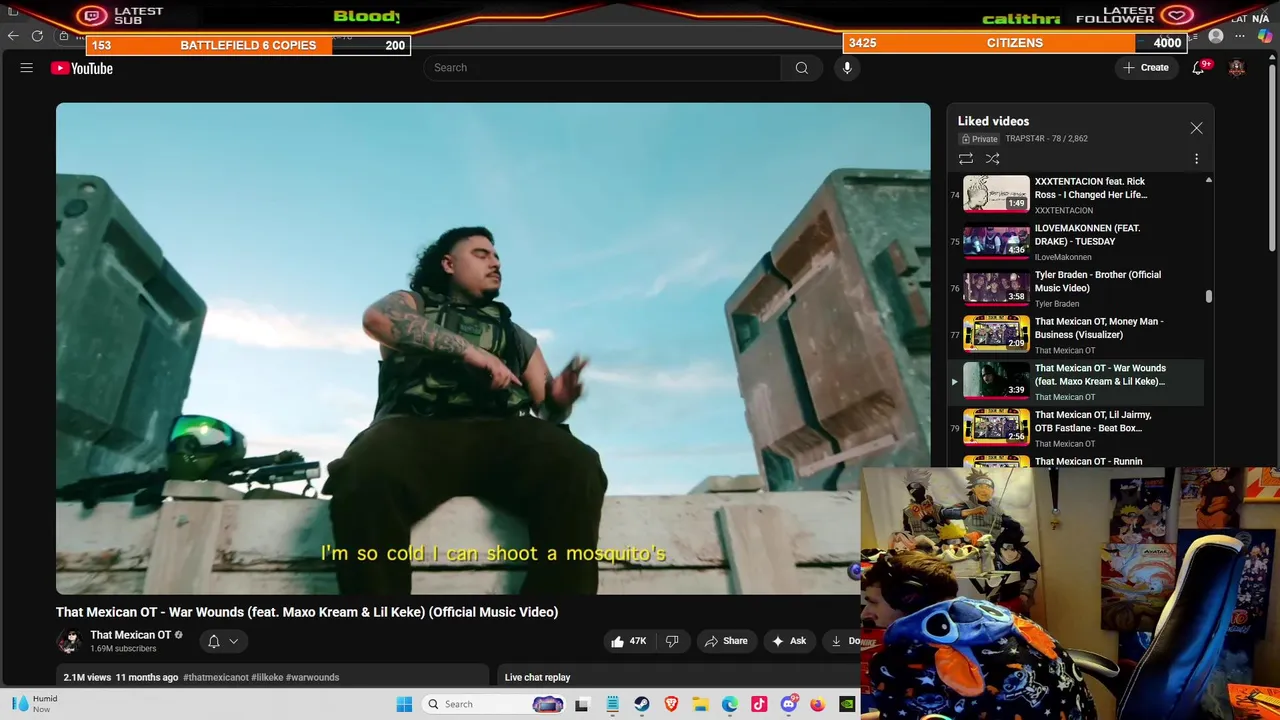Open Discord from the taskbar

coord(789,704)
